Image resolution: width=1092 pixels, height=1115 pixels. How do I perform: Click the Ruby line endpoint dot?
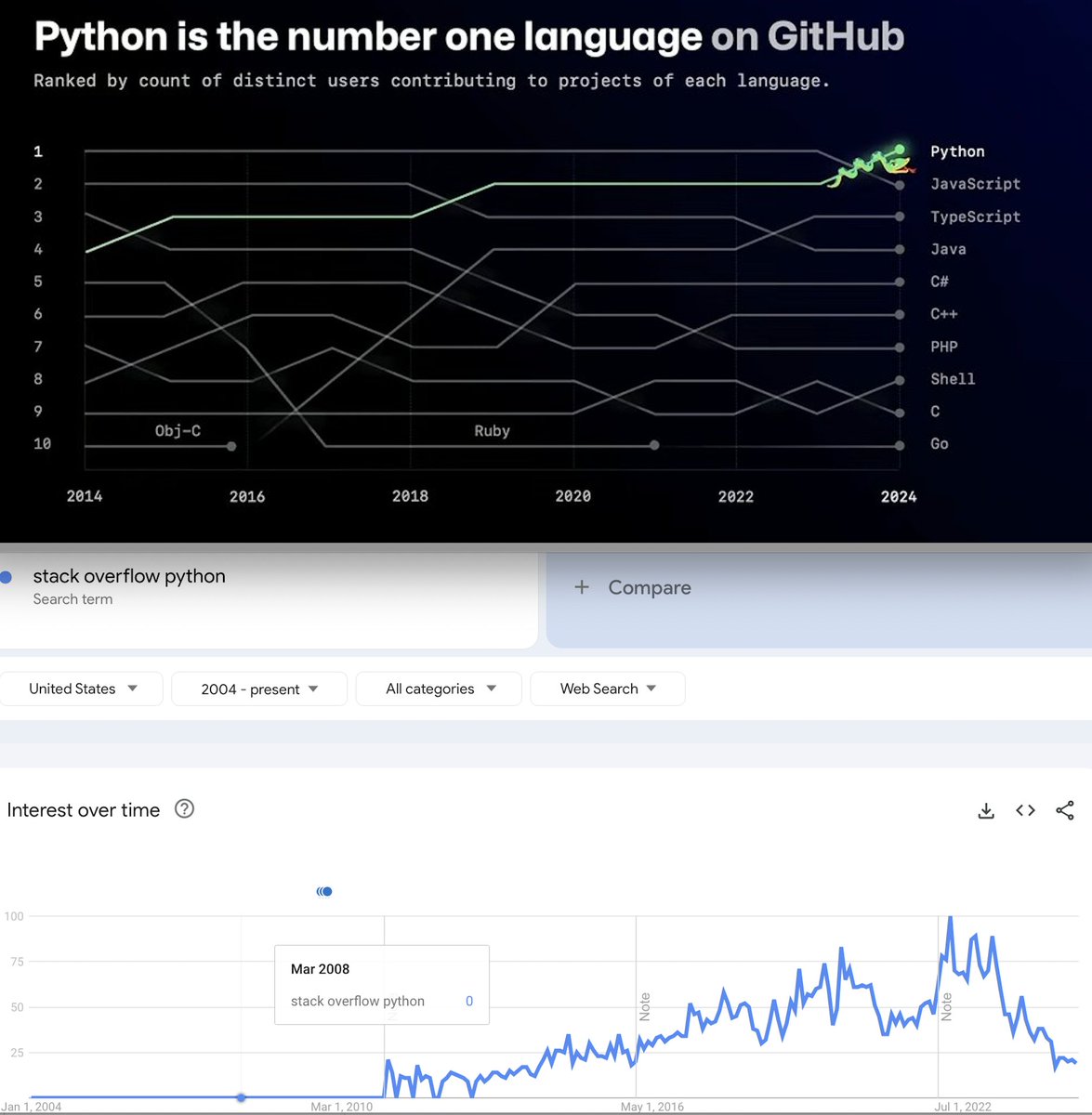click(x=654, y=445)
